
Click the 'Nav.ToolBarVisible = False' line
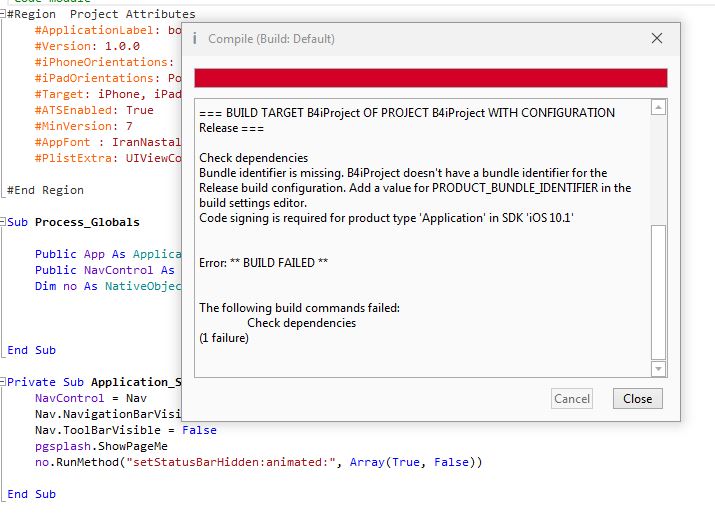coord(126,430)
